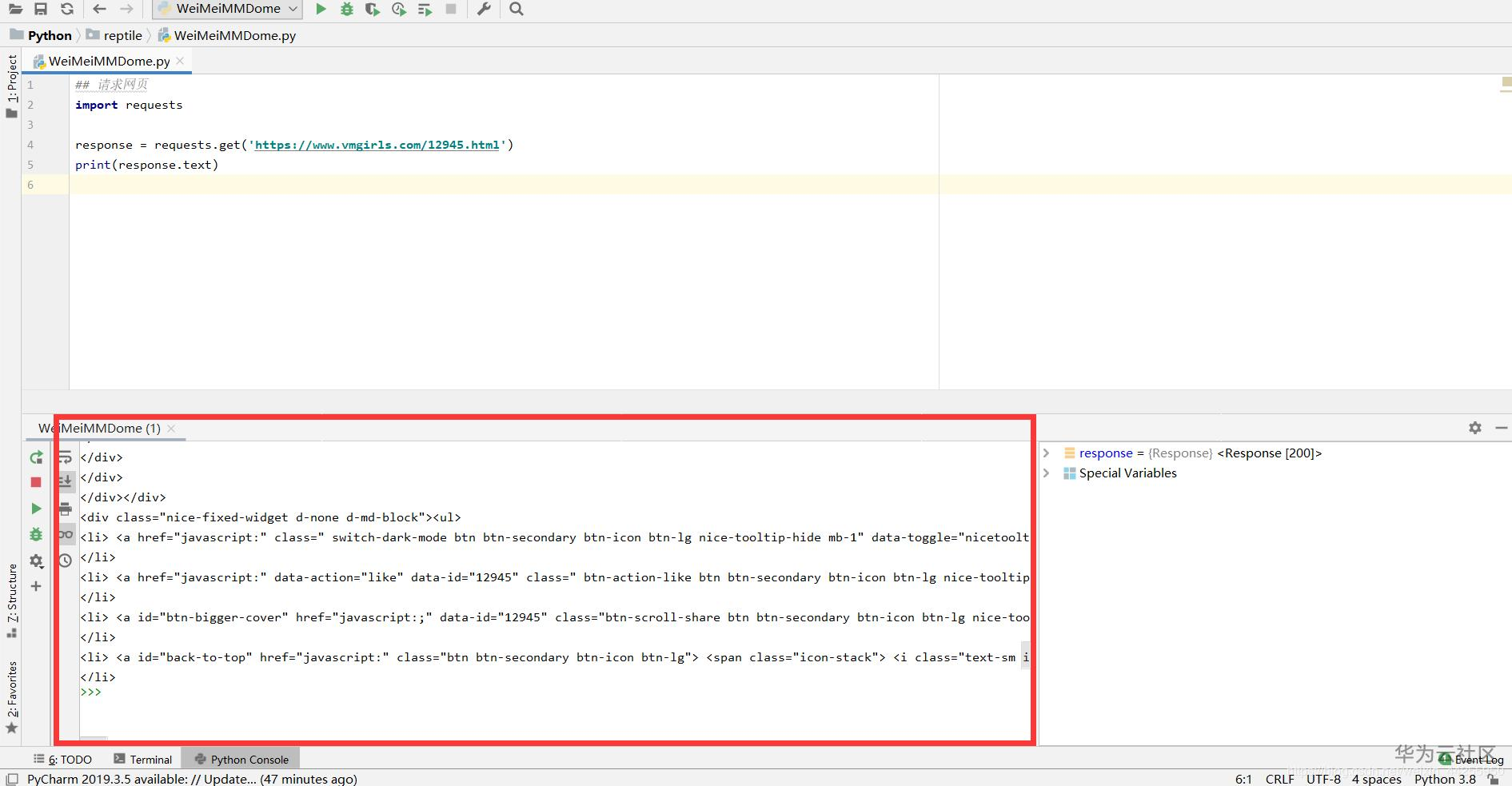Viewport: 1512px width, 786px height.
Task: Open the 6: TODO tool window
Action: point(63,759)
